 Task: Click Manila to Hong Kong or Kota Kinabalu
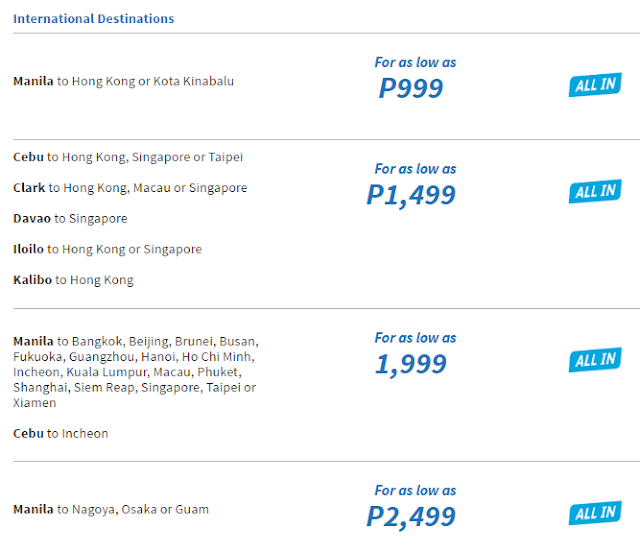coord(123,81)
